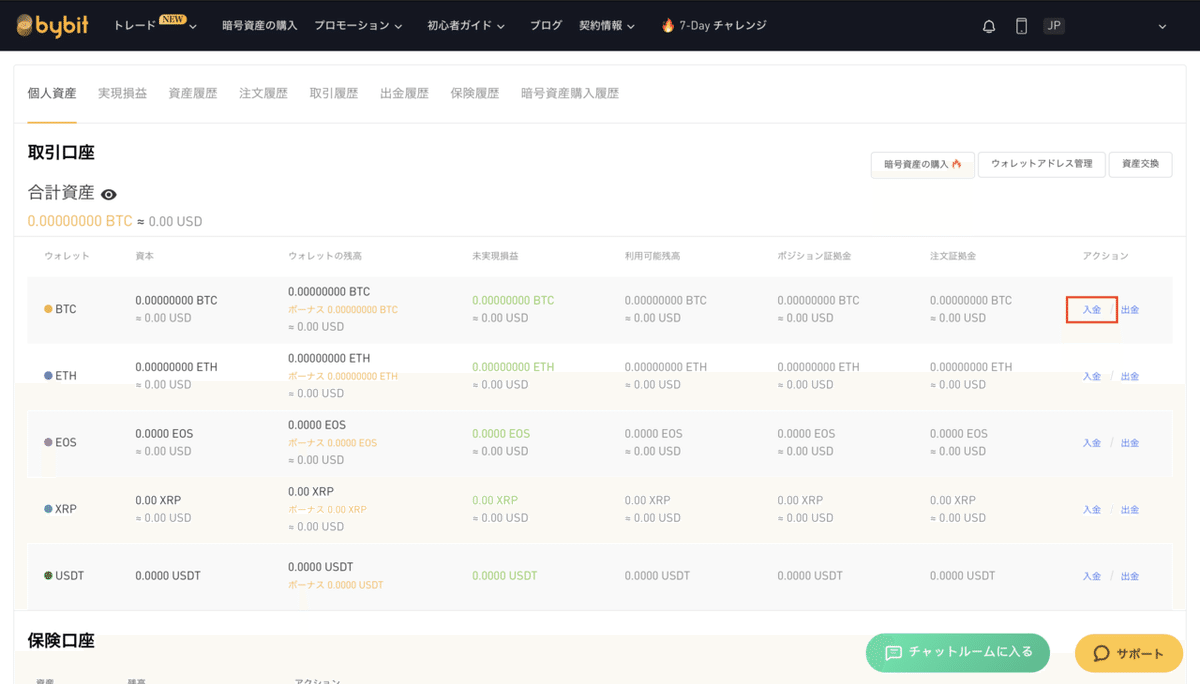Click the ウォレットアドレス管理 button
The image size is (1200, 684).
1042,164
